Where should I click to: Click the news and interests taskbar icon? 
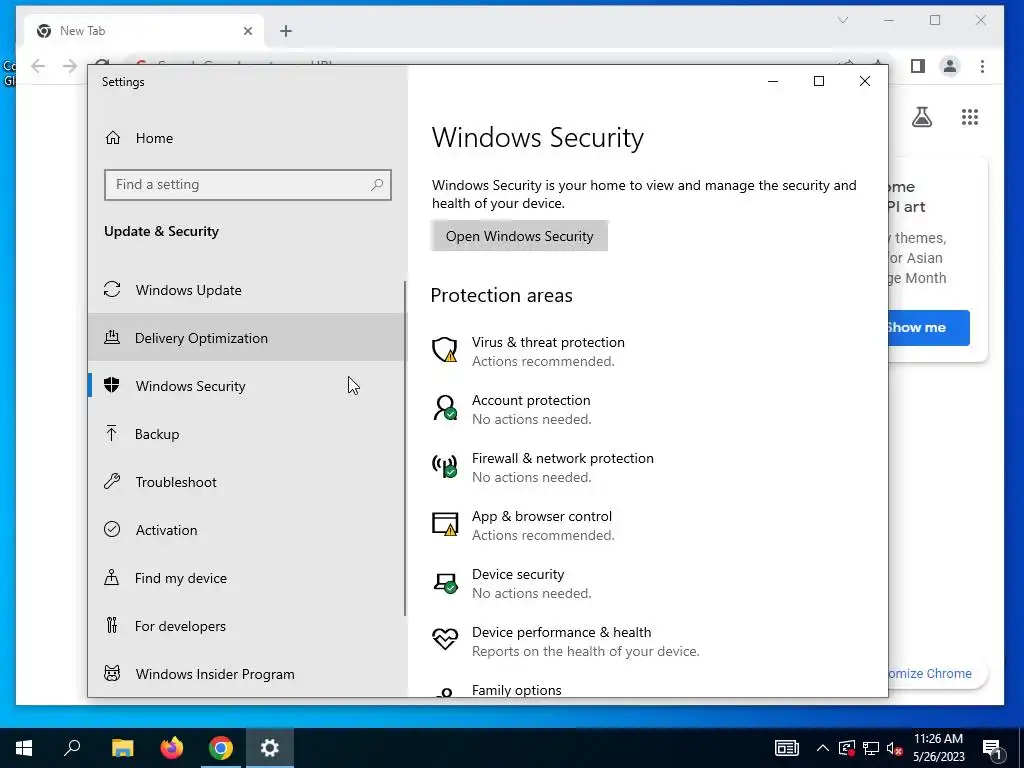coord(786,748)
